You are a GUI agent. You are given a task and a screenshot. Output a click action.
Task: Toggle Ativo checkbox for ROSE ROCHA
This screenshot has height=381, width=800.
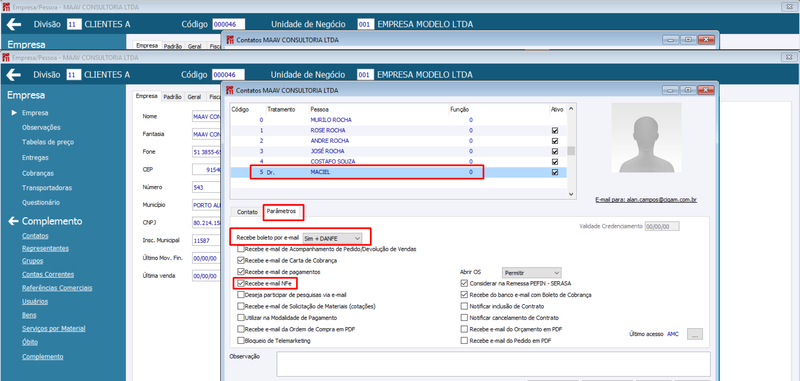click(555, 131)
